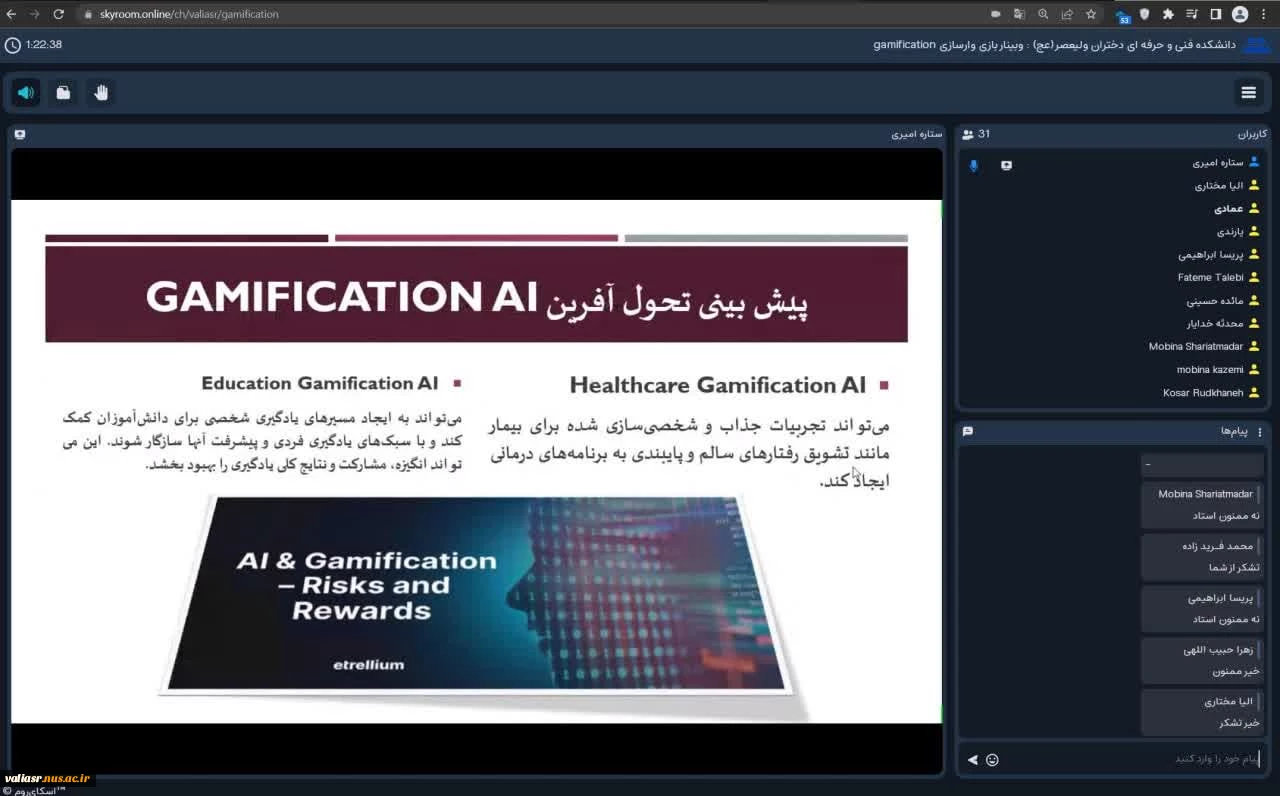Click avatar icon beside Kosar Rudkhaneh
The height and width of the screenshot is (796, 1280).
[x=1254, y=392]
